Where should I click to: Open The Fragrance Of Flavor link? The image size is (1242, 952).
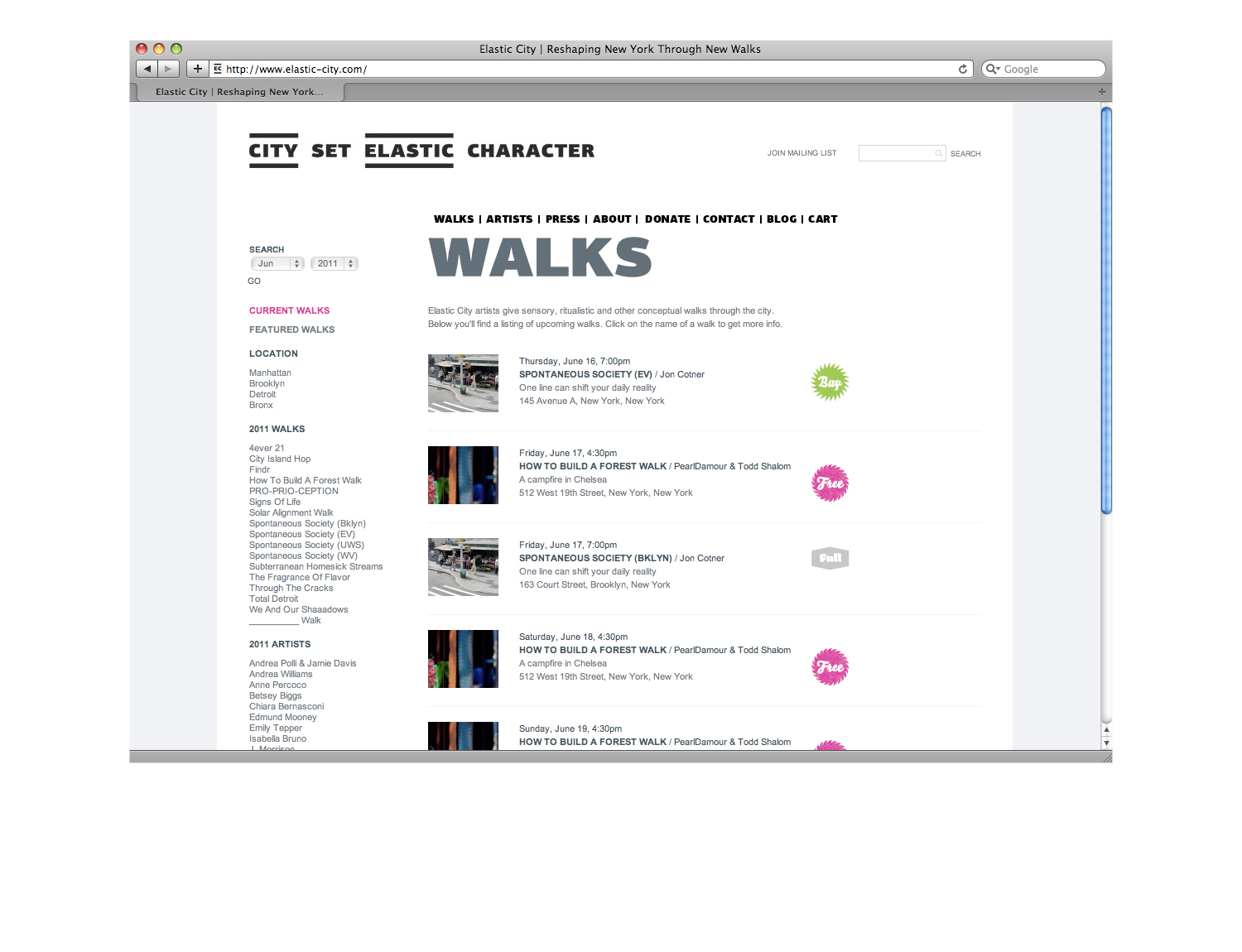[300, 577]
